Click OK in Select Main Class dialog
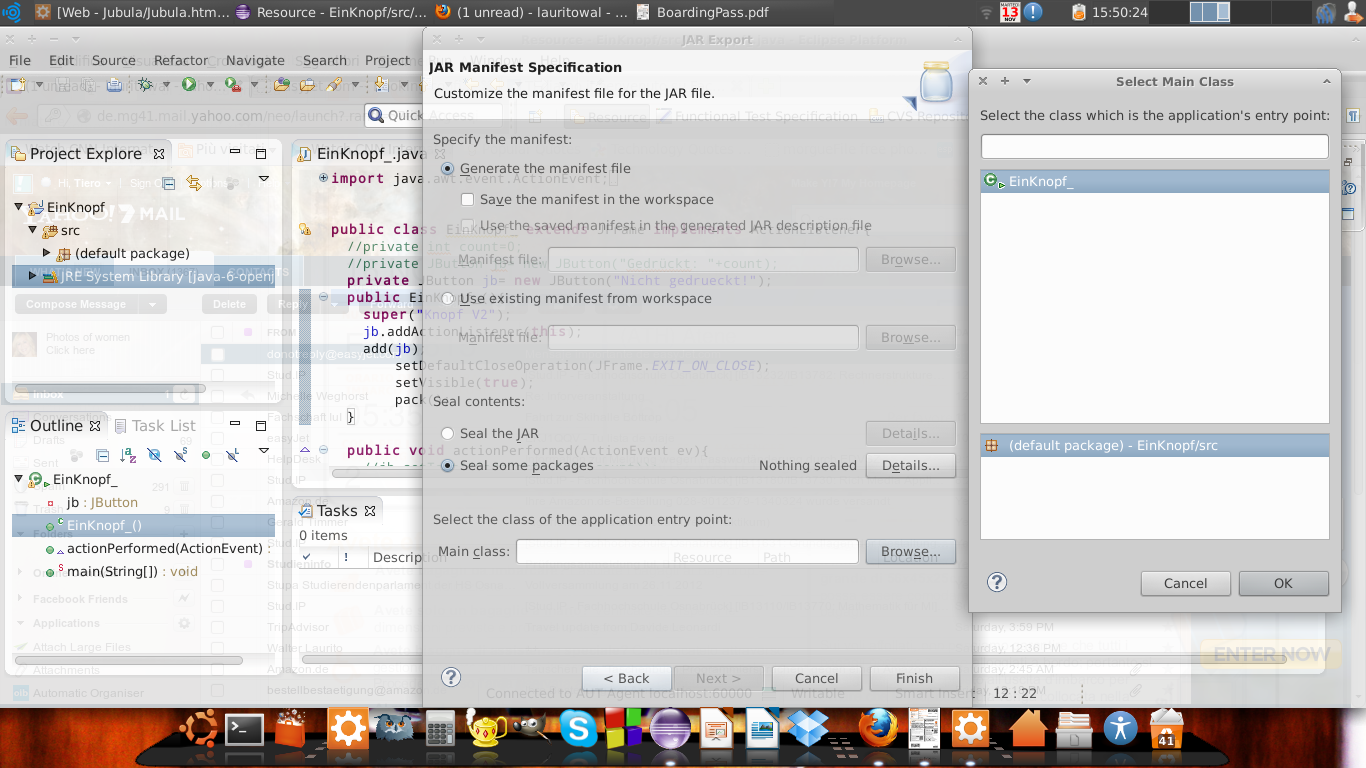 [1283, 583]
